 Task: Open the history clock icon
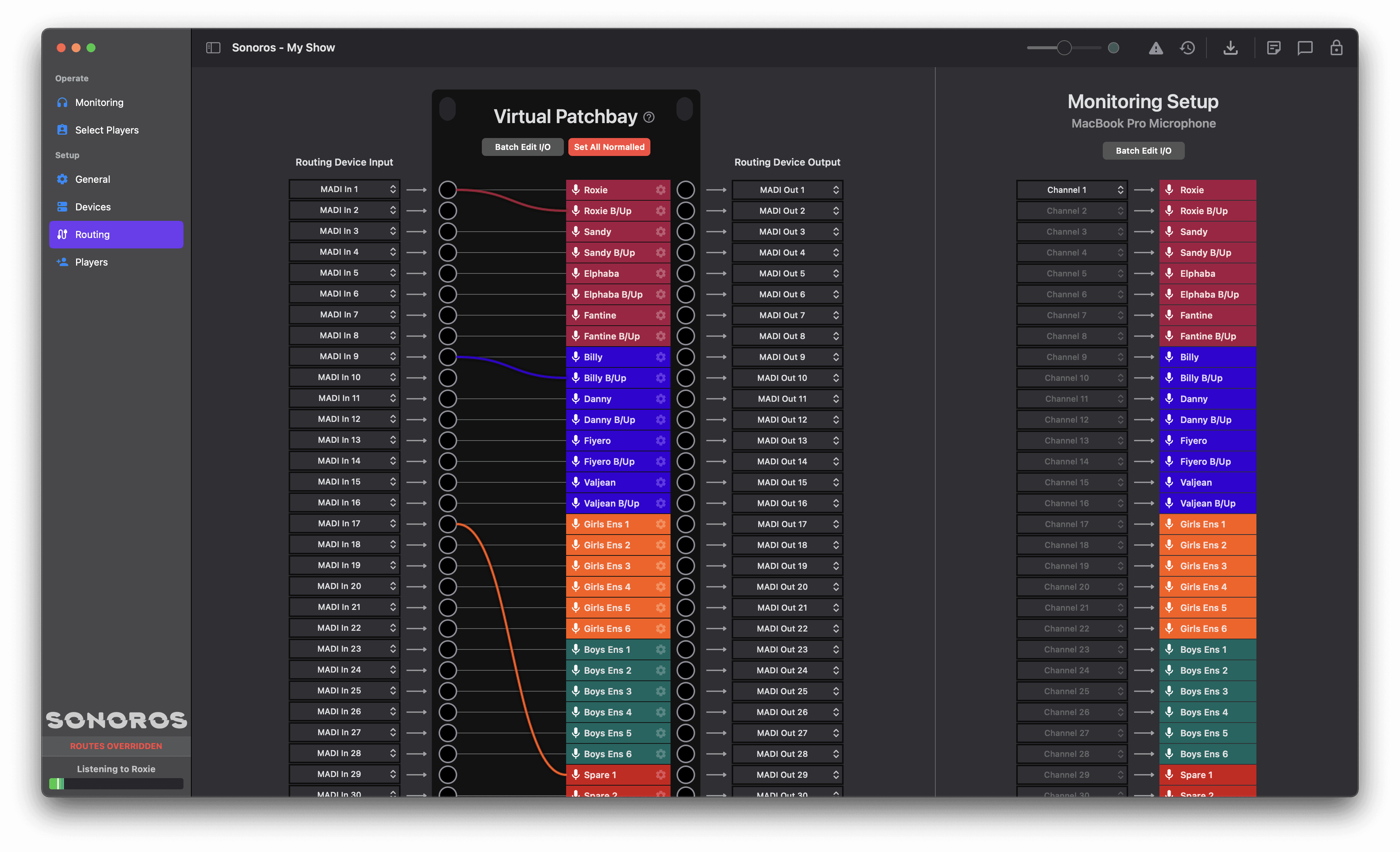(1187, 48)
